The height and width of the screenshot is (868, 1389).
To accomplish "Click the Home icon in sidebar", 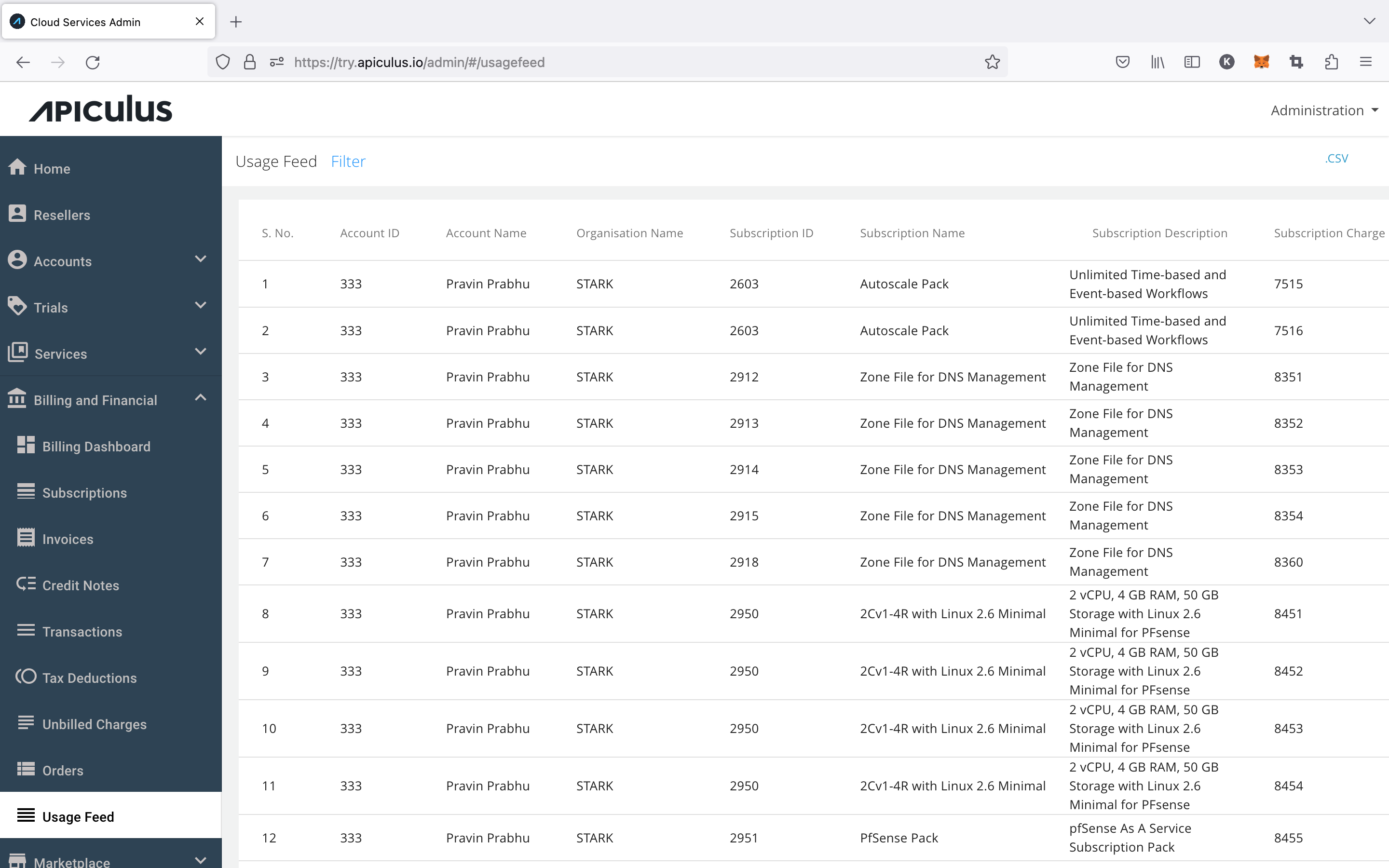I will (19, 168).
